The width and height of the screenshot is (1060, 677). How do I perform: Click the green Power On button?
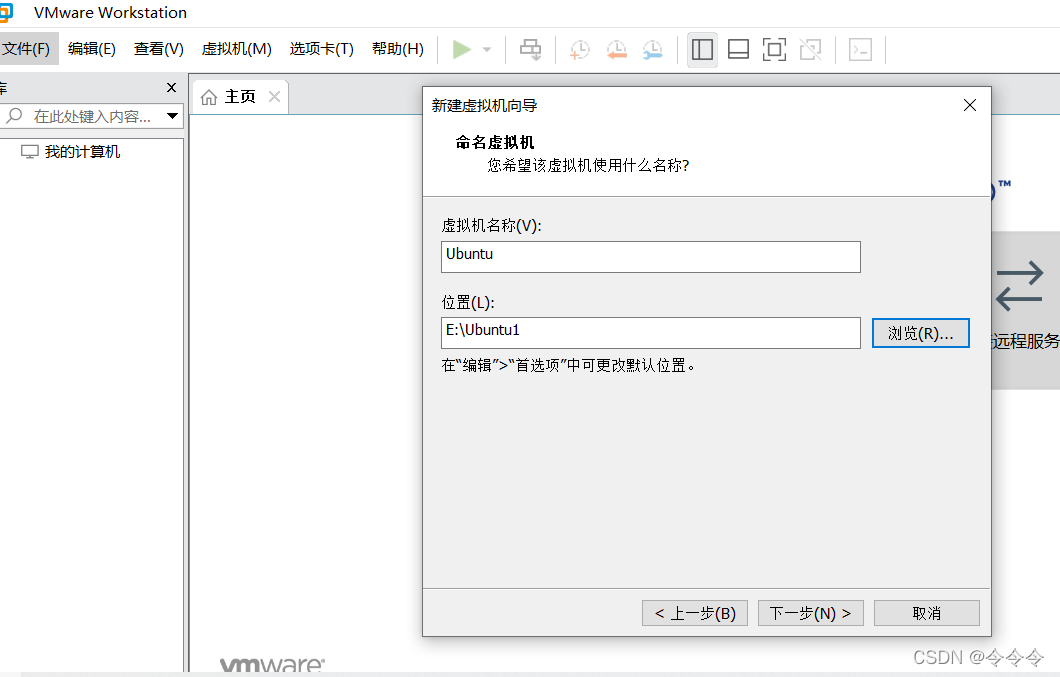coord(462,49)
